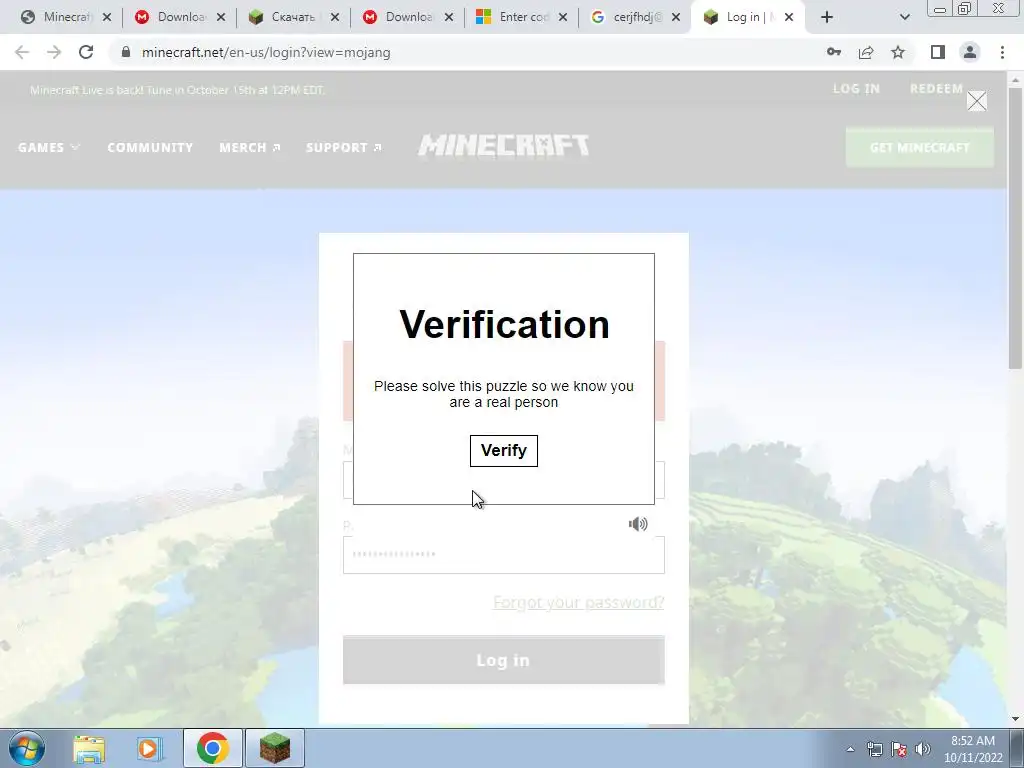Close the Enter code tab
1024x768 pixels.
[x=563, y=17]
